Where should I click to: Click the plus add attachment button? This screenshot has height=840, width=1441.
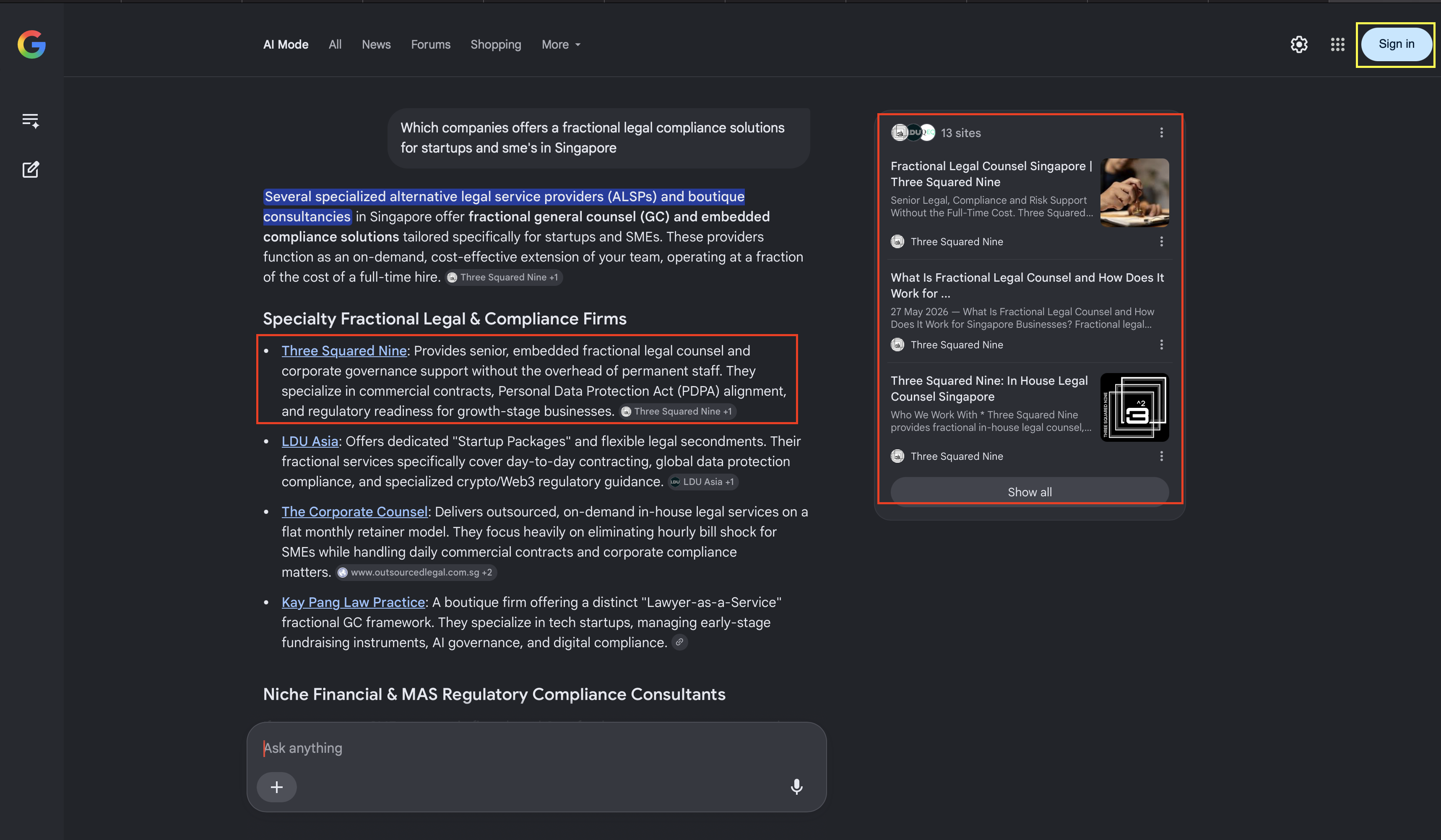[277, 787]
